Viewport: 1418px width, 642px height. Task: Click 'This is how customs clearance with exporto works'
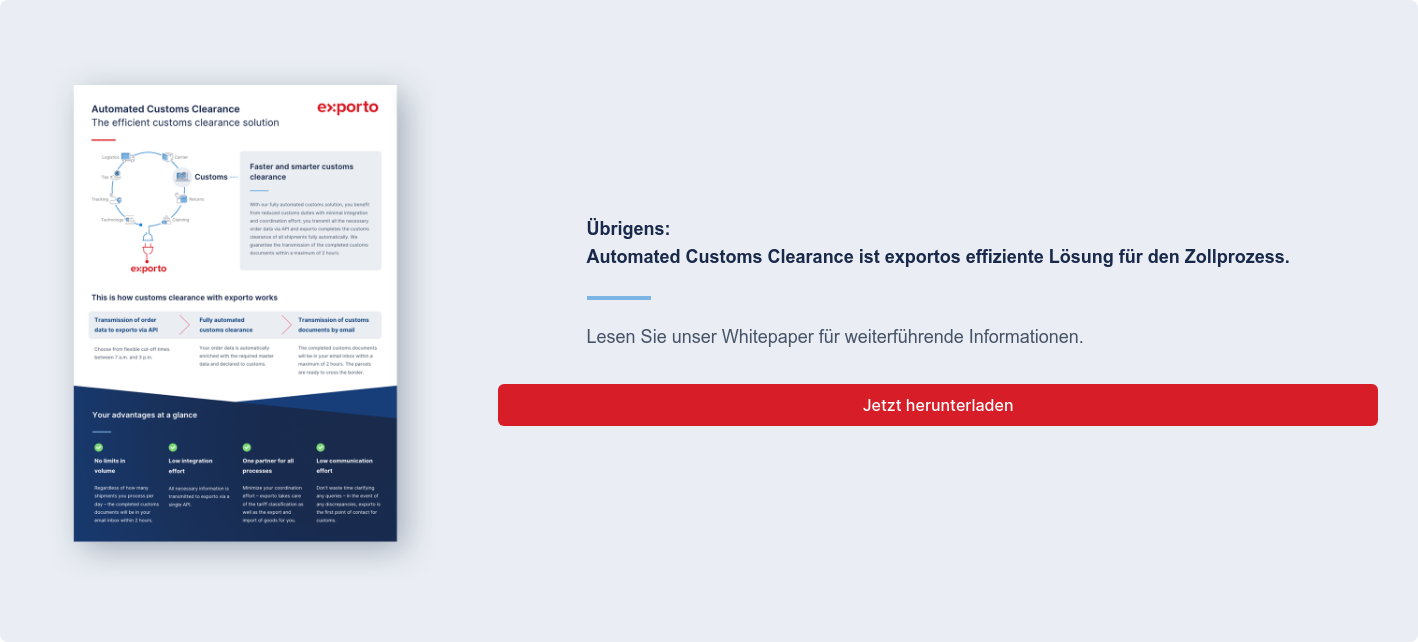pyautogui.click(x=185, y=297)
